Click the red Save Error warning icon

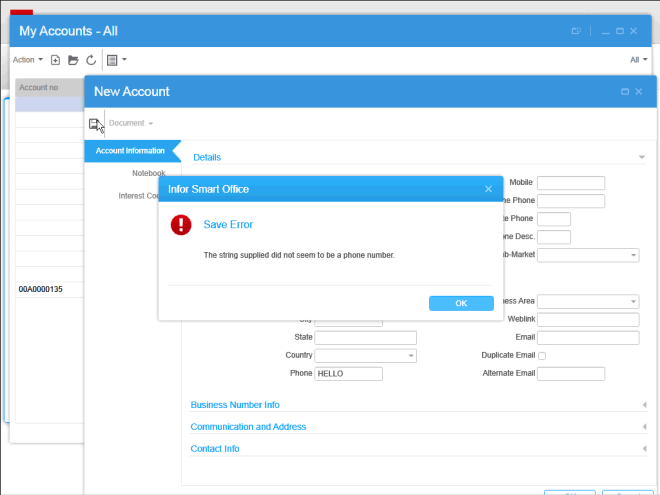[181, 225]
